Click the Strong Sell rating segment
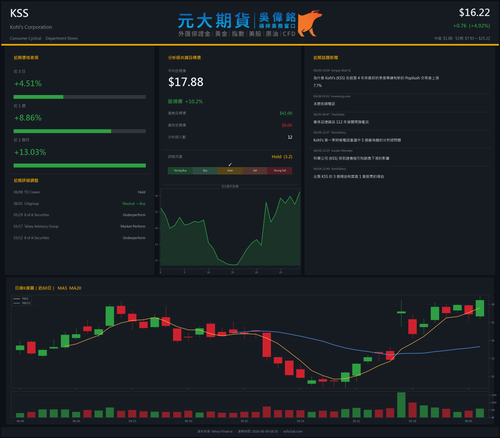This screenshot has width=500, height=438. (280, 171)
